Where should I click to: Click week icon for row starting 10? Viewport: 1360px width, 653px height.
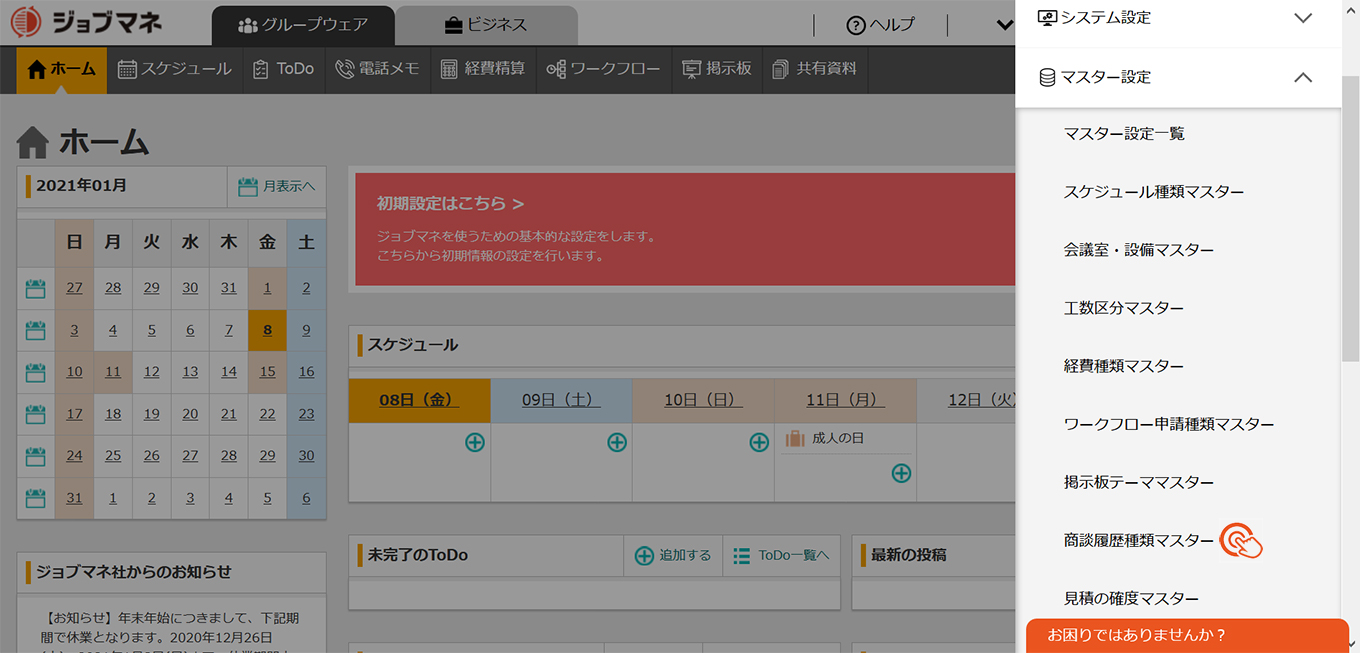[x=36, y=372]
